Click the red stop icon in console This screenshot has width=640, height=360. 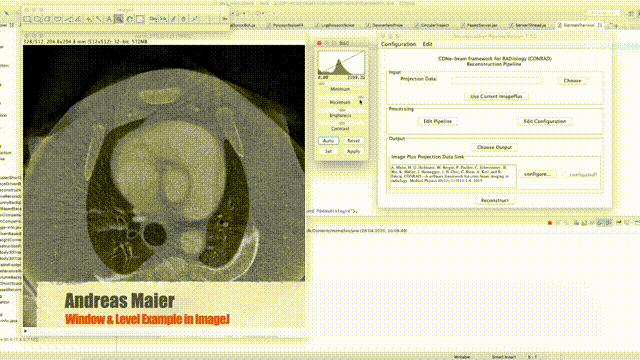[550, 223]
